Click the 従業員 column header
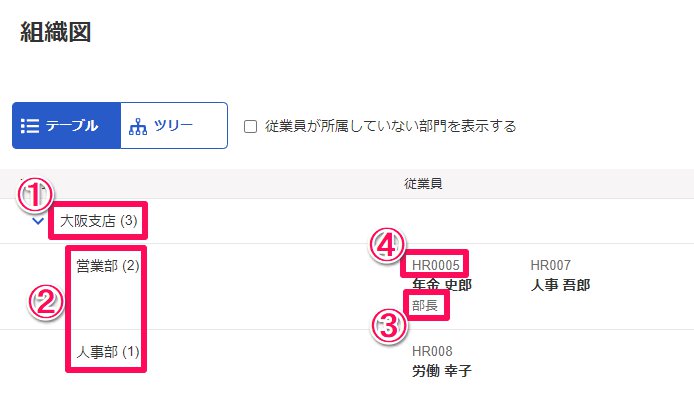Image resolution: width=694 pixels, height=395 pixels. coord(423,183)
